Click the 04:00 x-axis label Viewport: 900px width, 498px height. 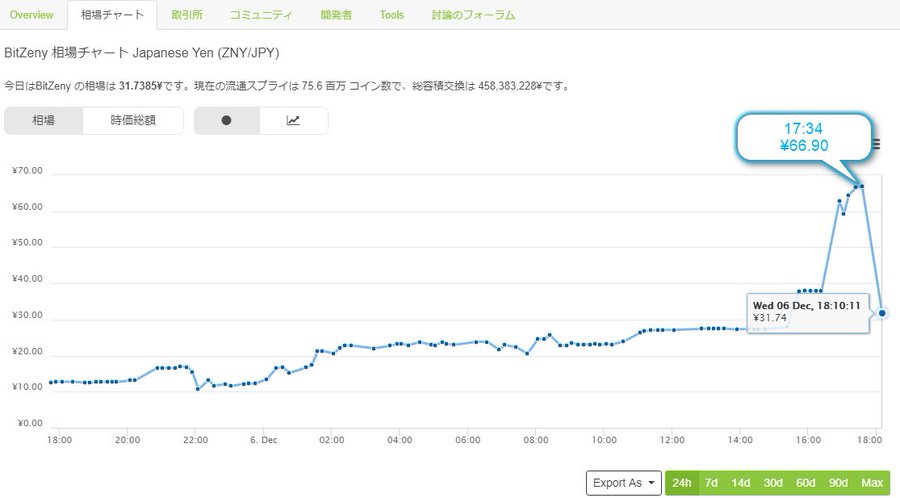point(399,440)
